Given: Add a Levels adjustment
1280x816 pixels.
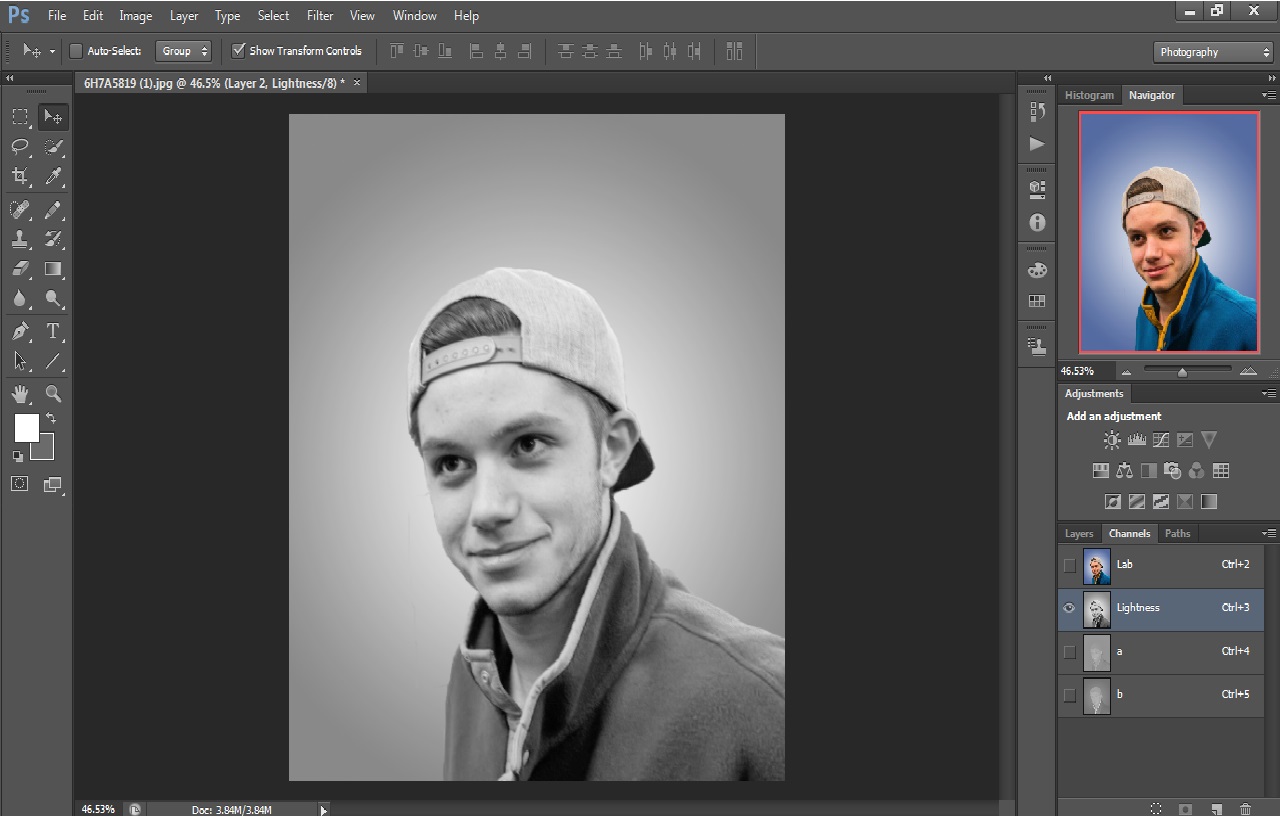Looking at the screenshot, I should coord(1137,439).
